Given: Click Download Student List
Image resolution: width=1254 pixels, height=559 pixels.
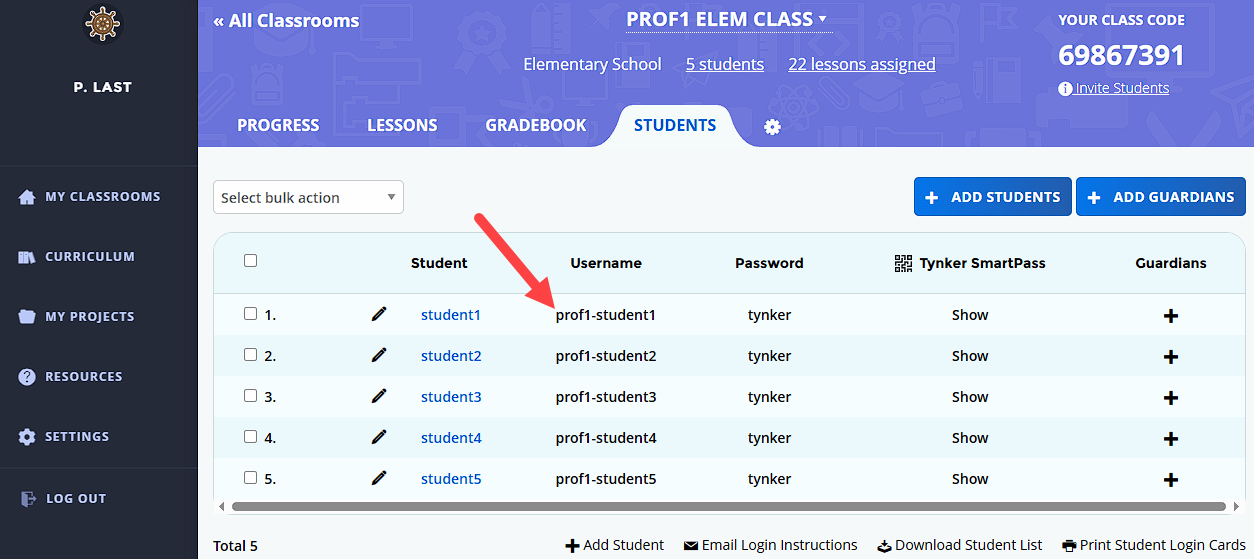Looking at the screenshot, I should (x=960, y=545).
